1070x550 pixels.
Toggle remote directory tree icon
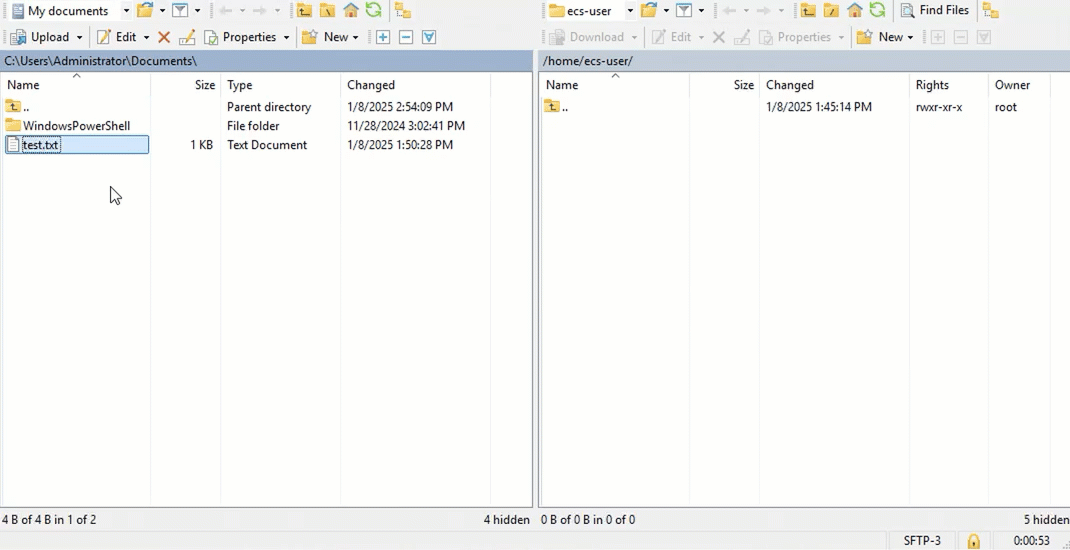tap(991, 10)
